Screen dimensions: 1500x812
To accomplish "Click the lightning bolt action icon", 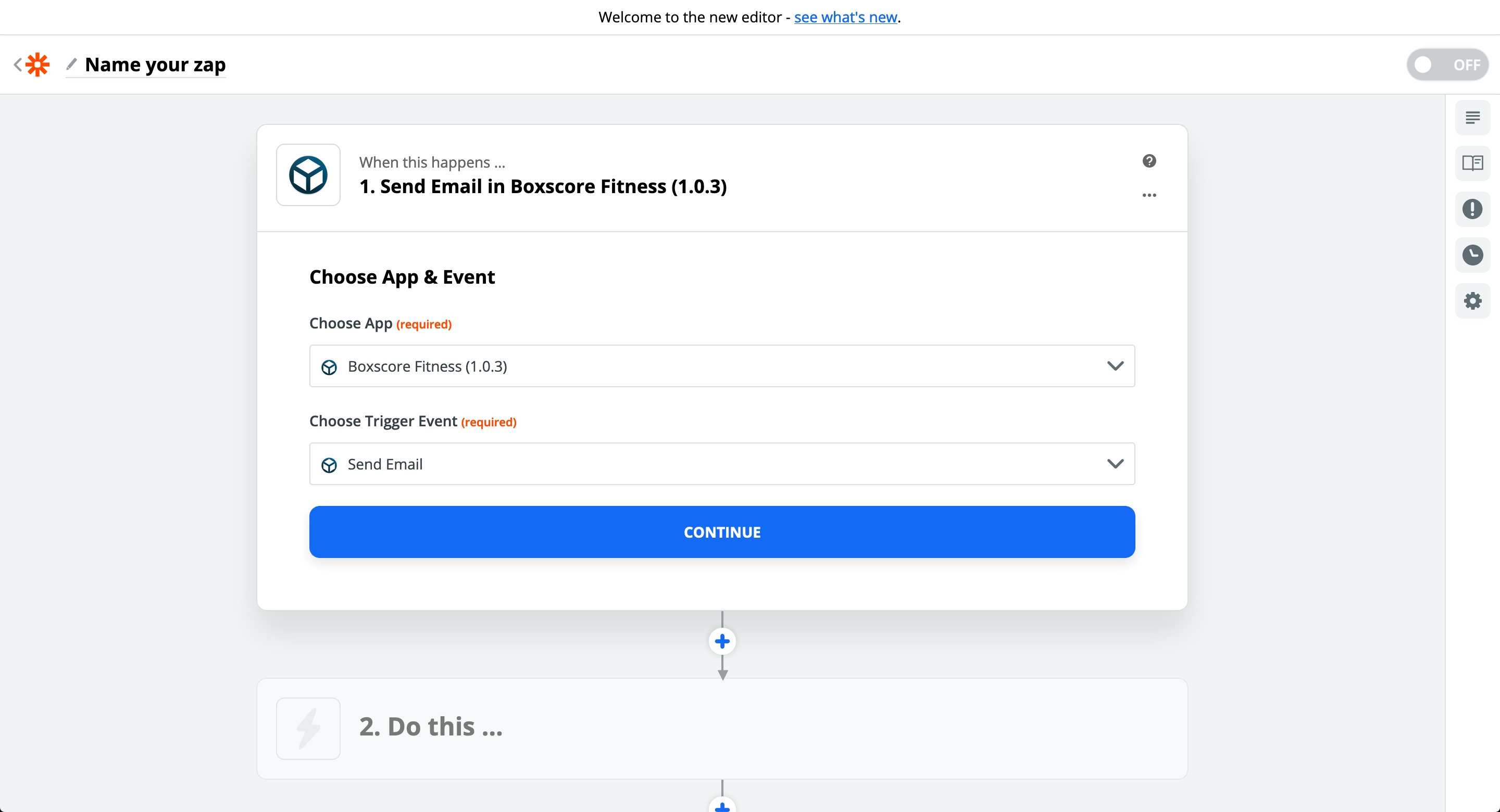I will coord(308,728).
